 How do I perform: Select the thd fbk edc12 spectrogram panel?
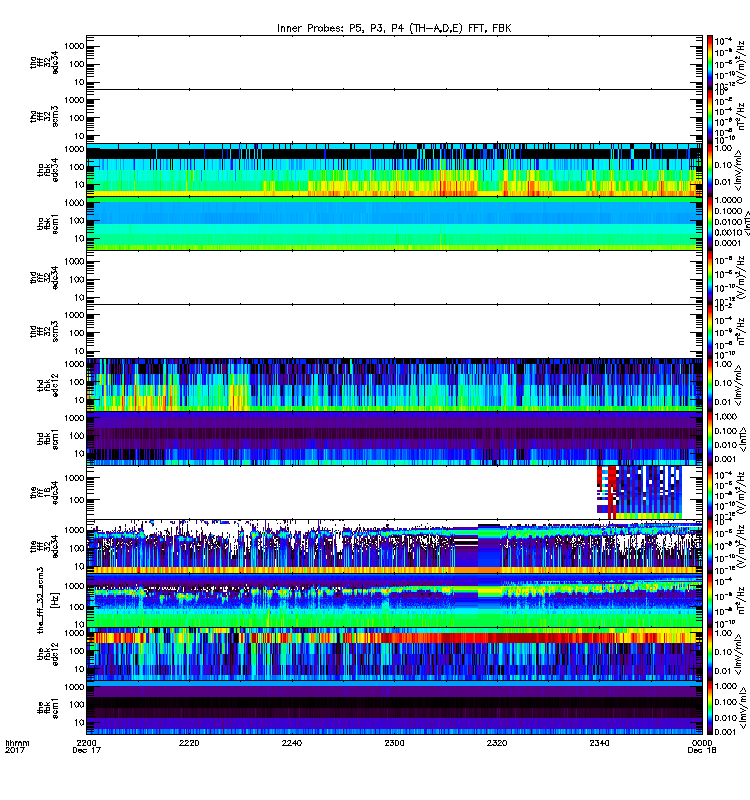394,385
